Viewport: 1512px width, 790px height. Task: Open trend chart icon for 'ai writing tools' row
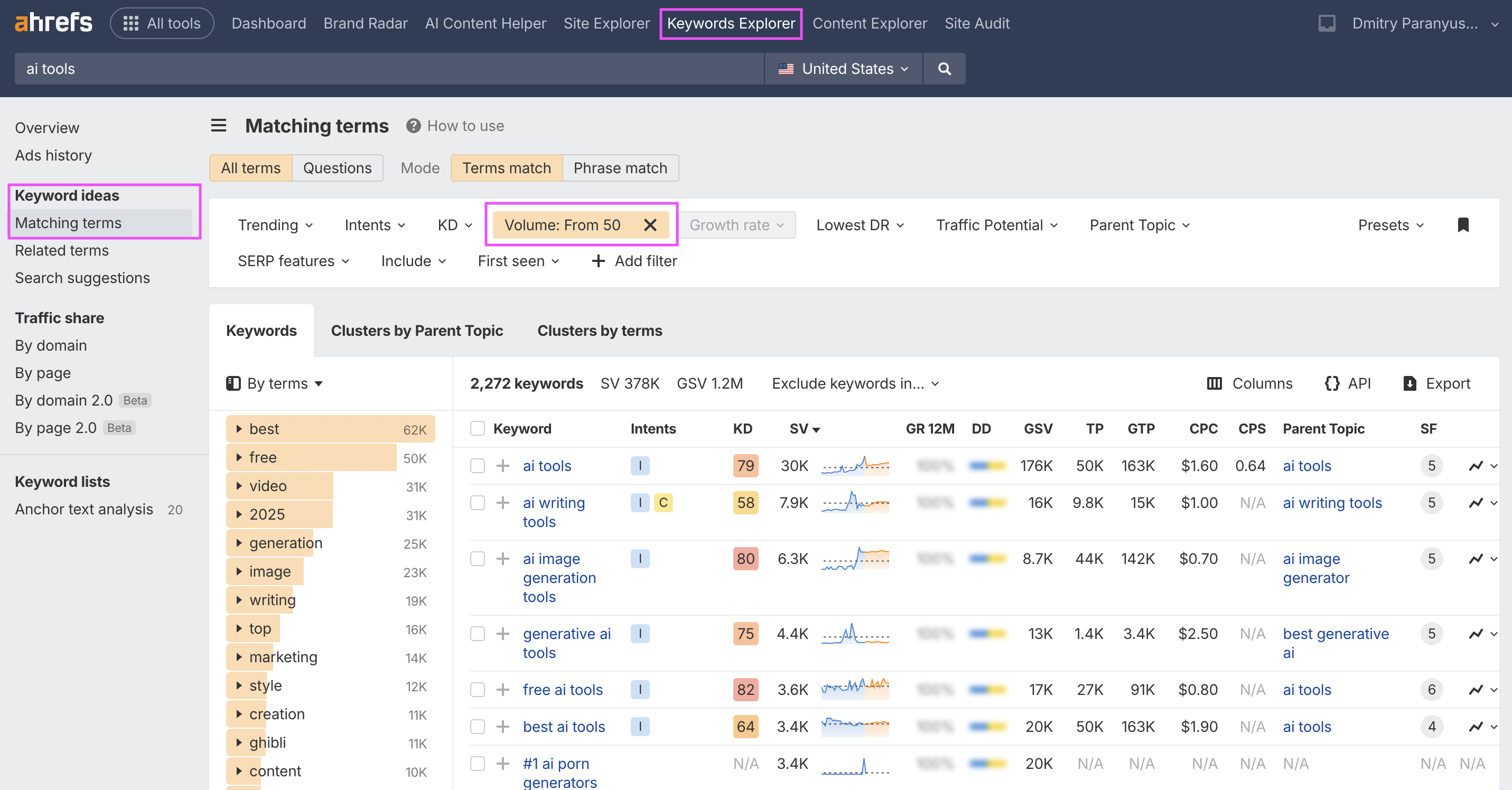tap(1476, 503)
